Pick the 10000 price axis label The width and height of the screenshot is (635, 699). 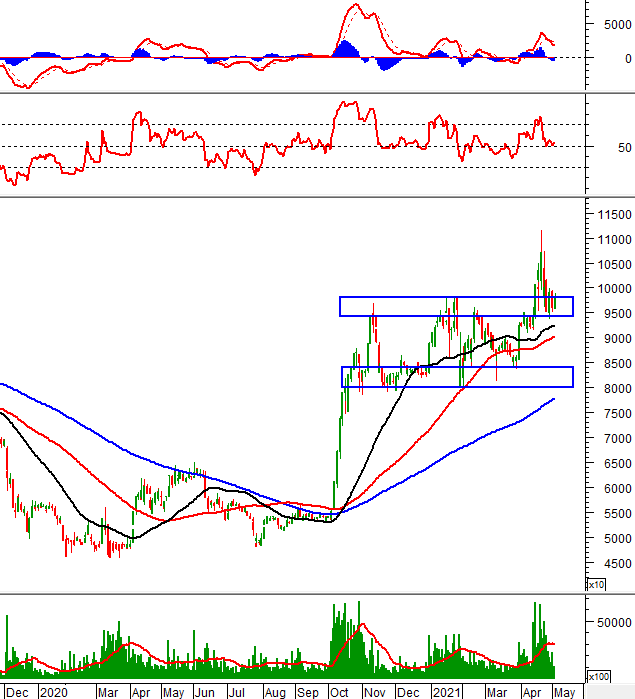(614, 289)
